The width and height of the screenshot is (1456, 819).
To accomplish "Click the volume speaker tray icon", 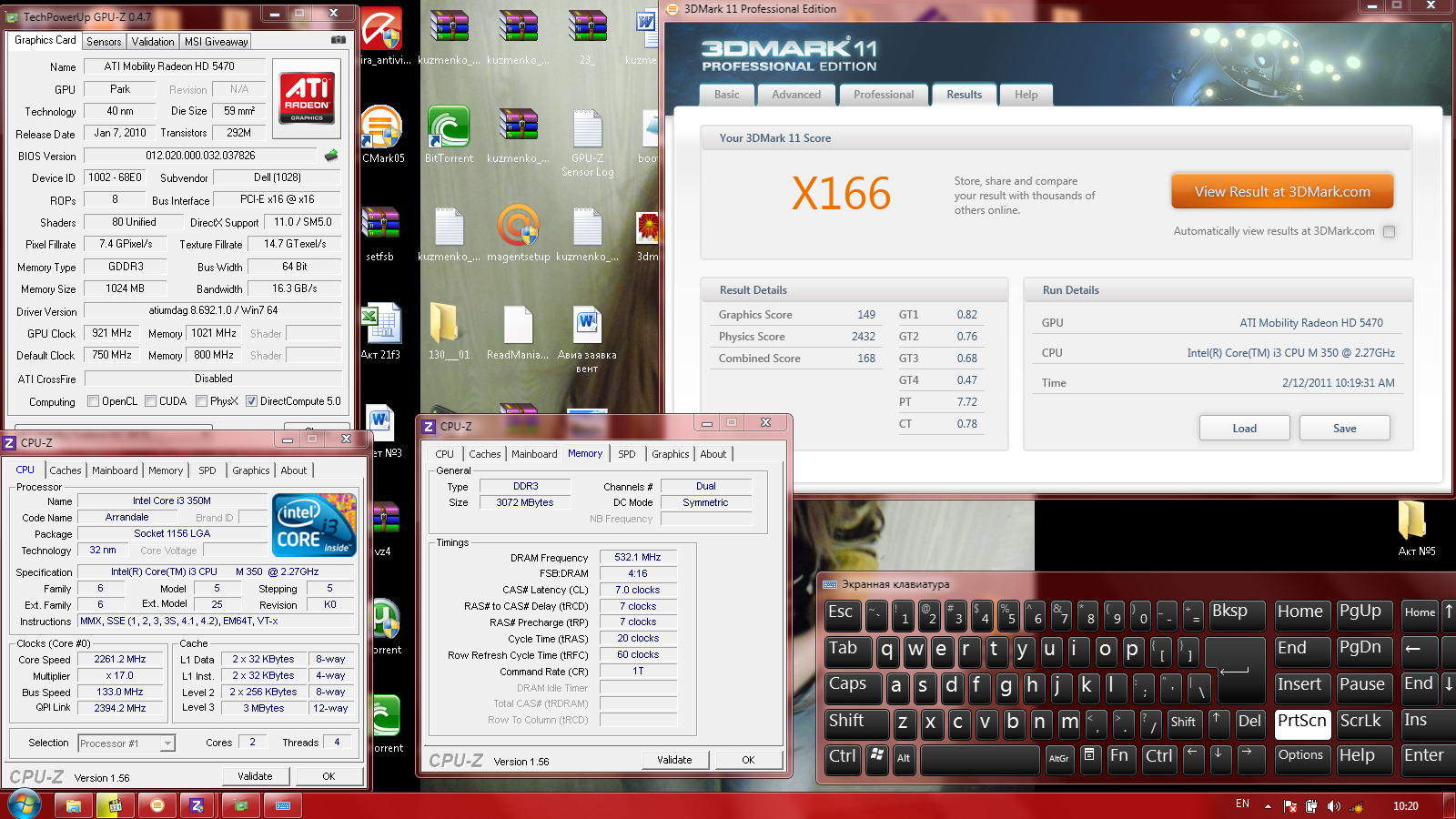I will (1333, 805).
